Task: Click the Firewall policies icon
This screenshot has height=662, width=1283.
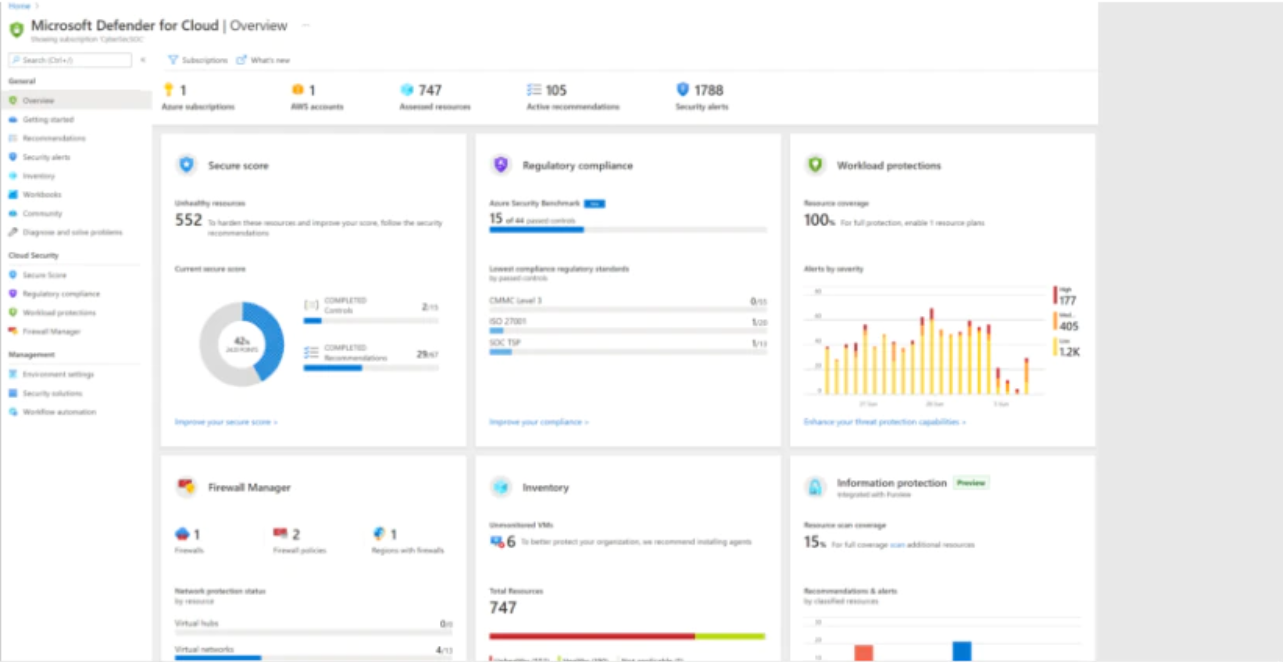Action: point(280,535)
